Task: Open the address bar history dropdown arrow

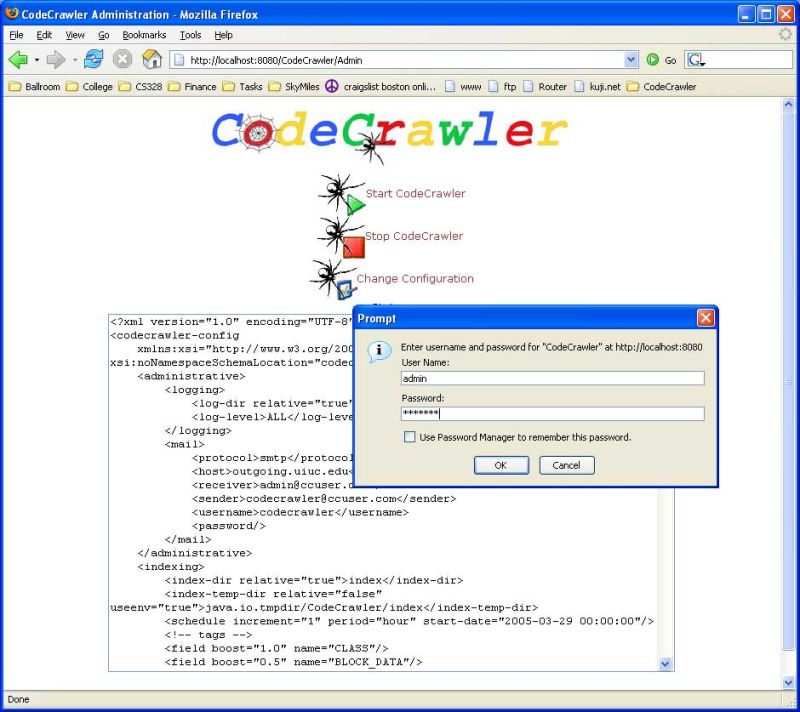Action: click(x=630, y=59)
